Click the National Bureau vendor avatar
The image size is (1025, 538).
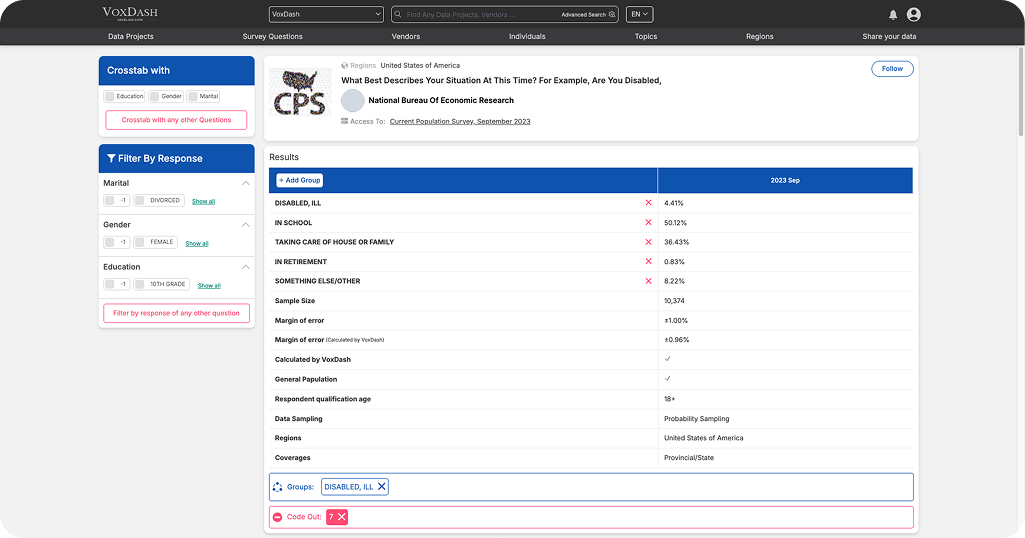click(353, 100)
